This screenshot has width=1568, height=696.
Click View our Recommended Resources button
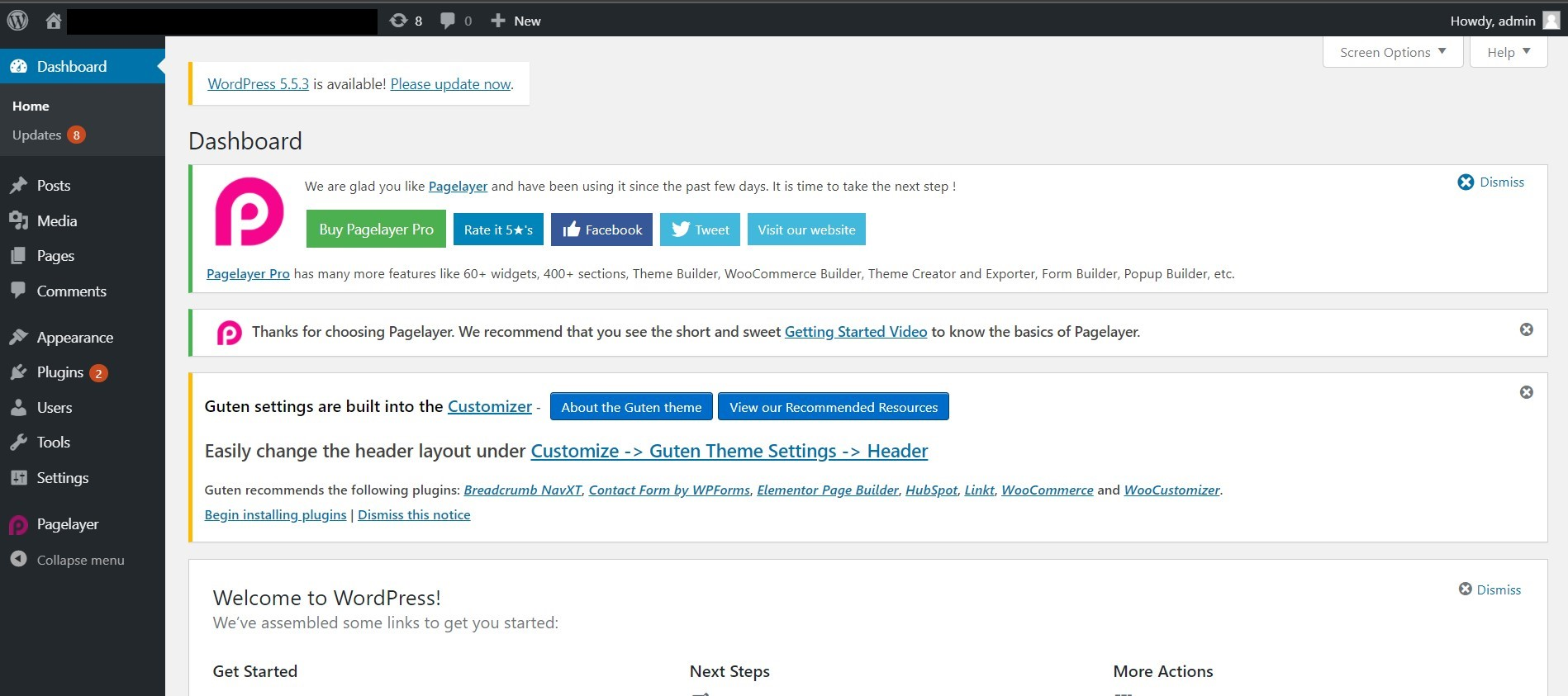pos(834,406)
